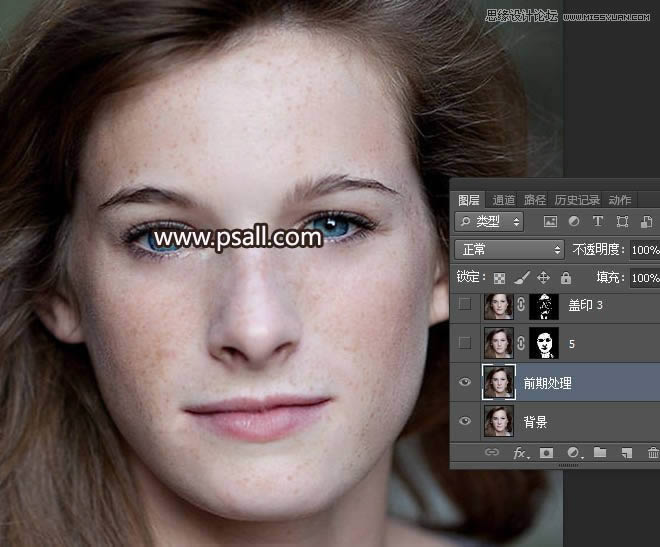The image size is (660, 547).
Task: Click the lock all padlock icon
Action: tap(566, 277)
